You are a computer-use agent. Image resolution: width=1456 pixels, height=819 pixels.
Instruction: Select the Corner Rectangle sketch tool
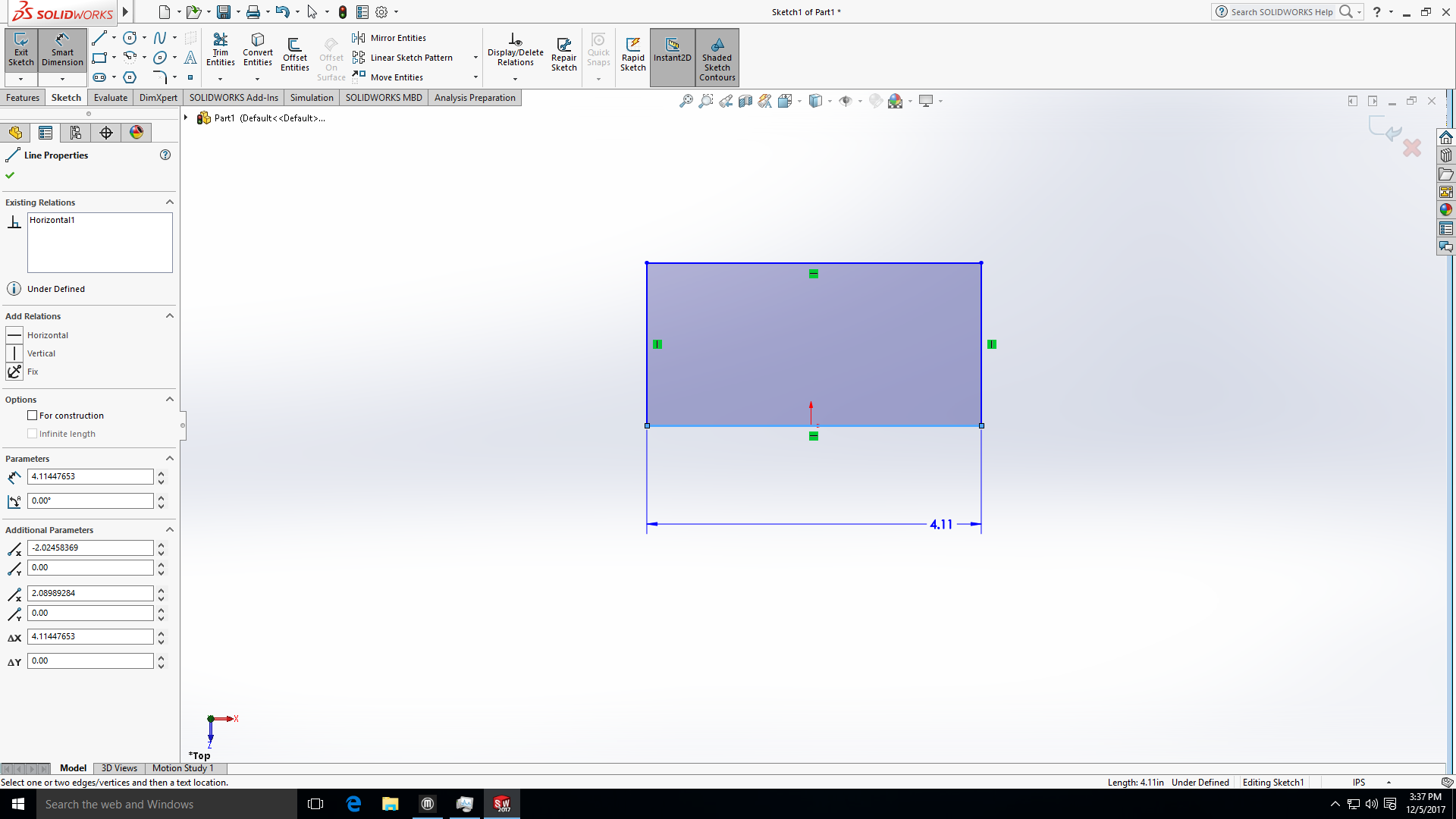click(99, 57)
